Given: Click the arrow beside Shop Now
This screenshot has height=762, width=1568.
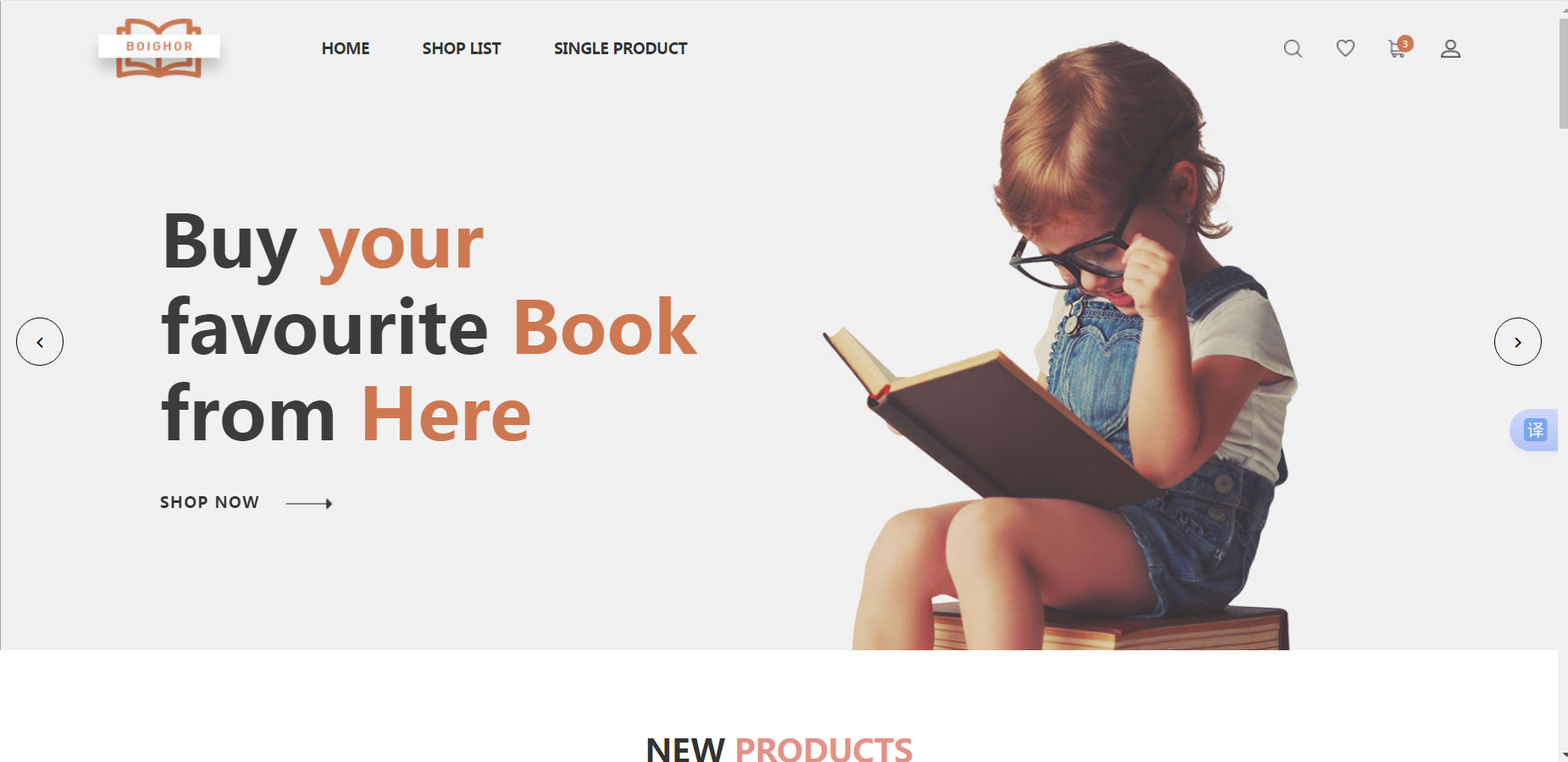Looking at the screenshot, I should pyautogui.click(x=309, y=504).
